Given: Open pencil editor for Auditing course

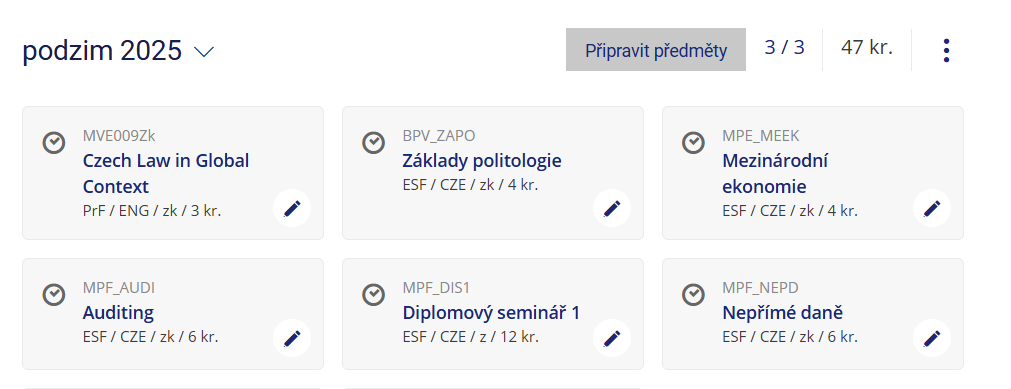Looking at the screenshot, I should click(292, 338).
